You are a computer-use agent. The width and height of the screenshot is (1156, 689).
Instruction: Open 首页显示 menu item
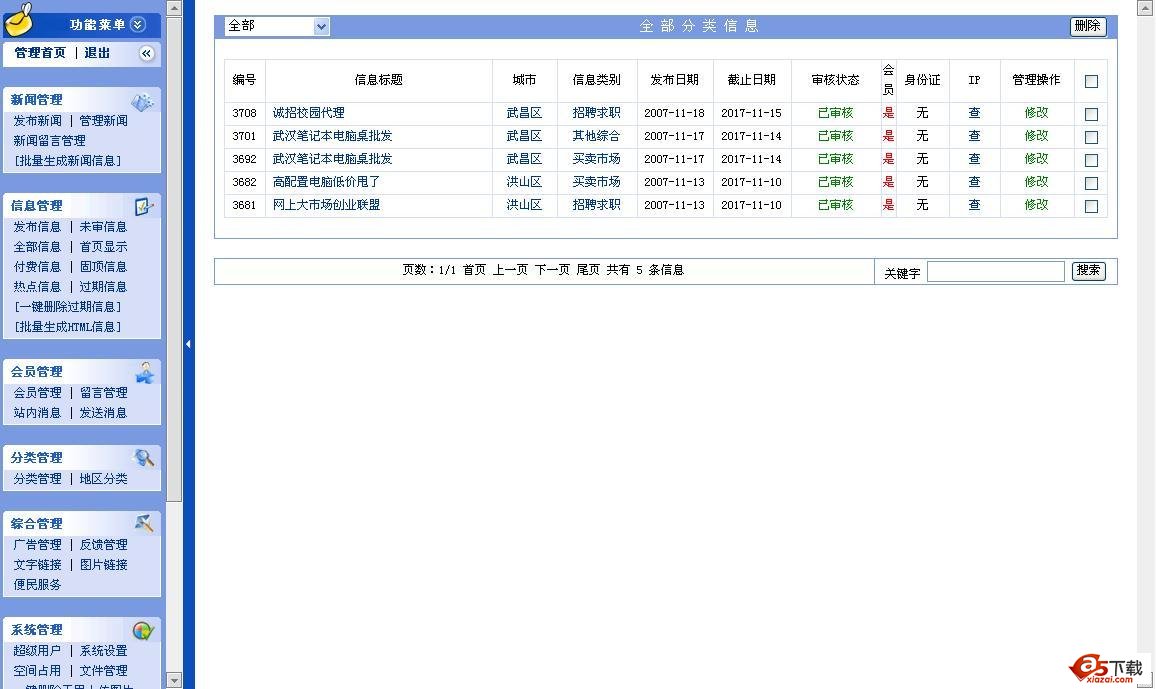[103, 246]
